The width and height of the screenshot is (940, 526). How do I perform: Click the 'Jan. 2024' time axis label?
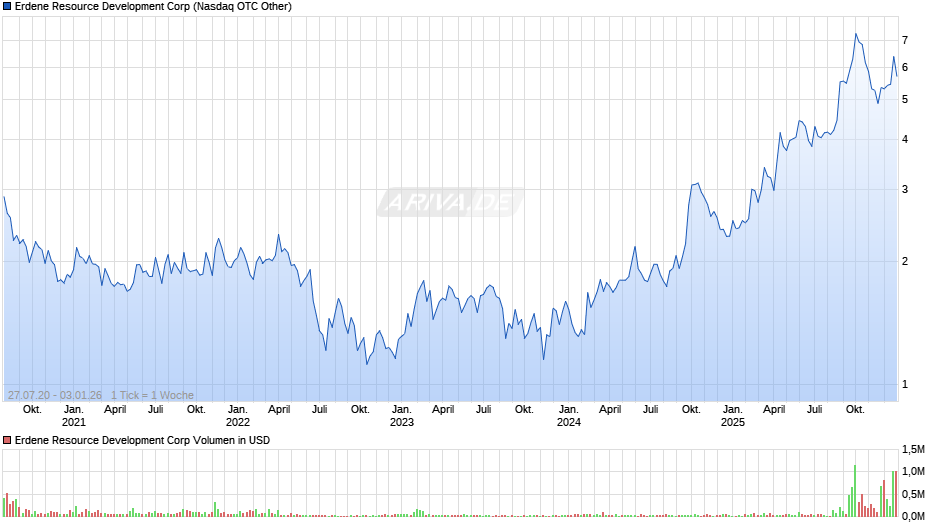pyautogui.click(x=568, y=416)
